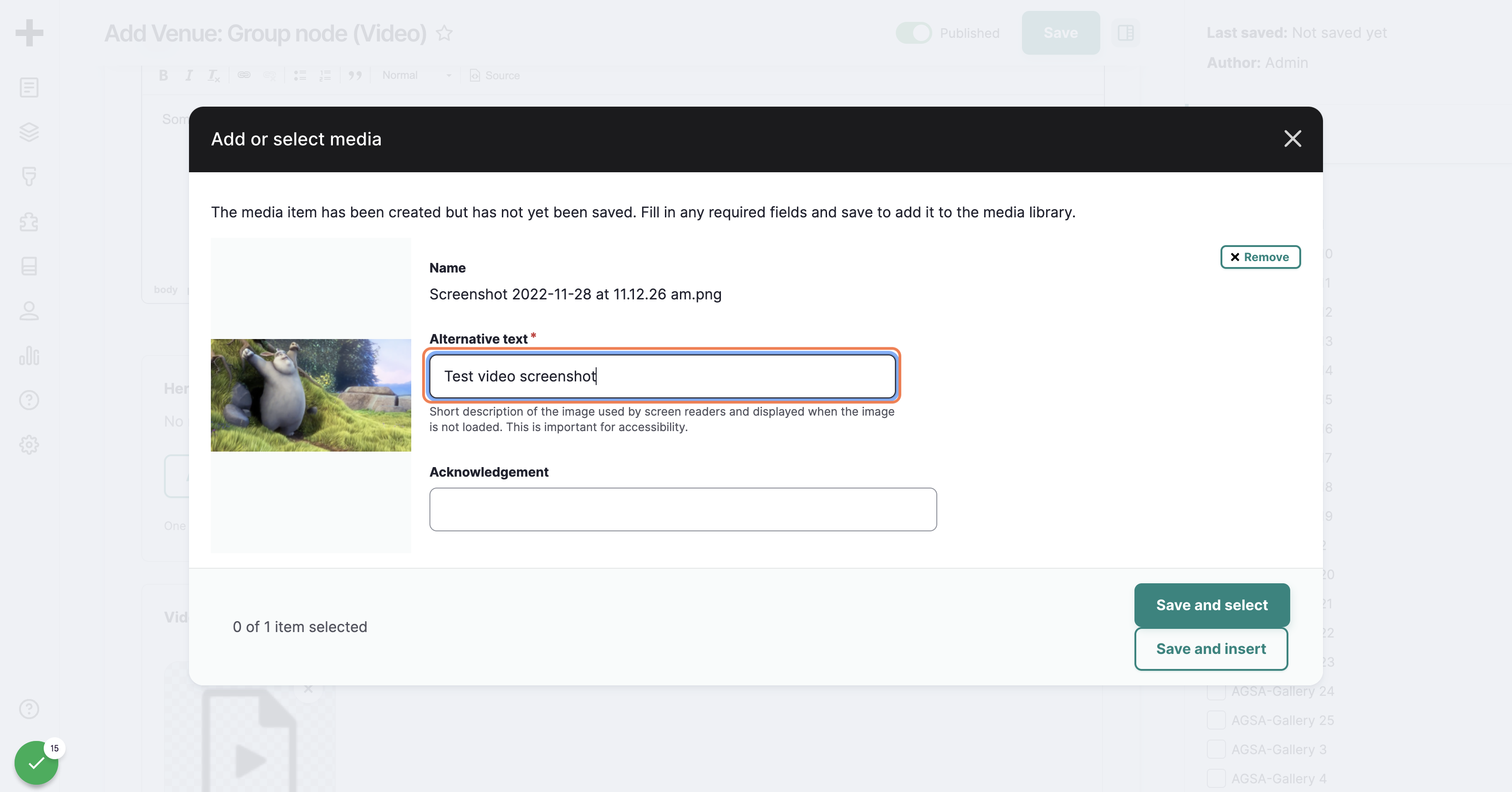Remove the uploaded media item
The height and width of the screenshot is (792, 1512).
pos(1260,257)
